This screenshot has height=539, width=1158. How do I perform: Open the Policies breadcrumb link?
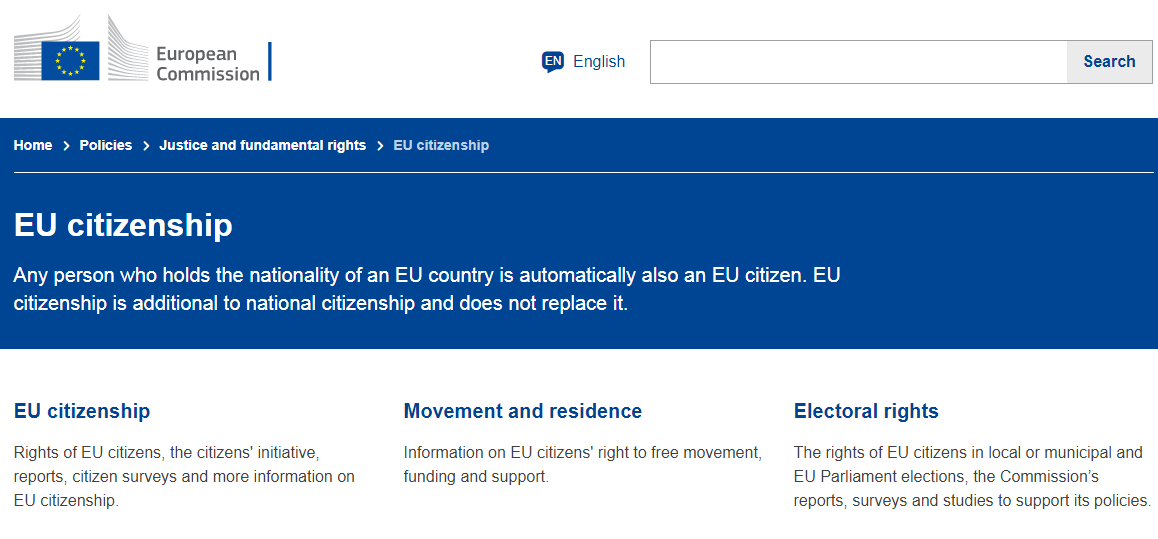click(x=106, y=145)
